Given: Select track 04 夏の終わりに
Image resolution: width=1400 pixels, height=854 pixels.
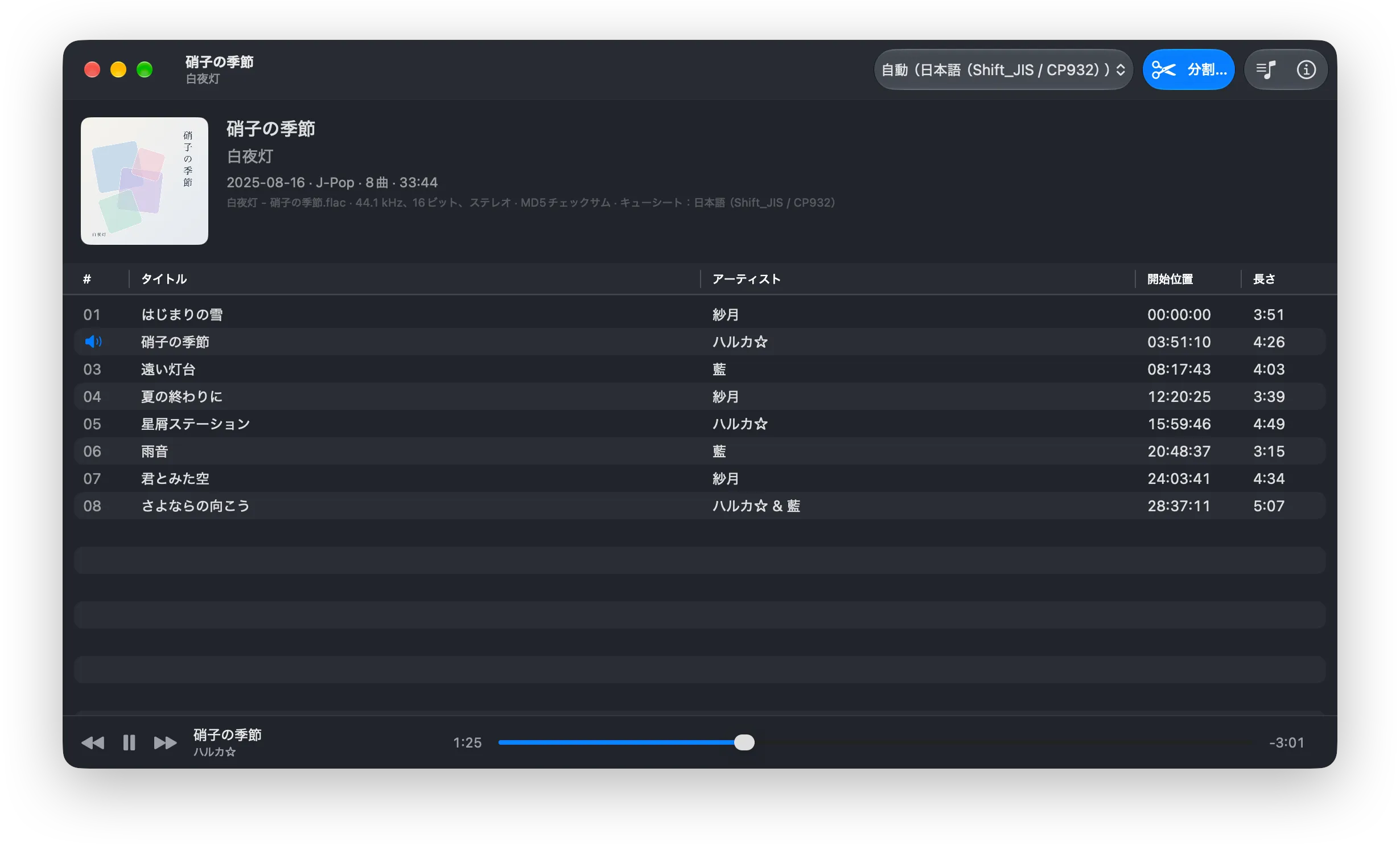Looking at the screenshot, I should pyautogui.click(x=699, y=396).
